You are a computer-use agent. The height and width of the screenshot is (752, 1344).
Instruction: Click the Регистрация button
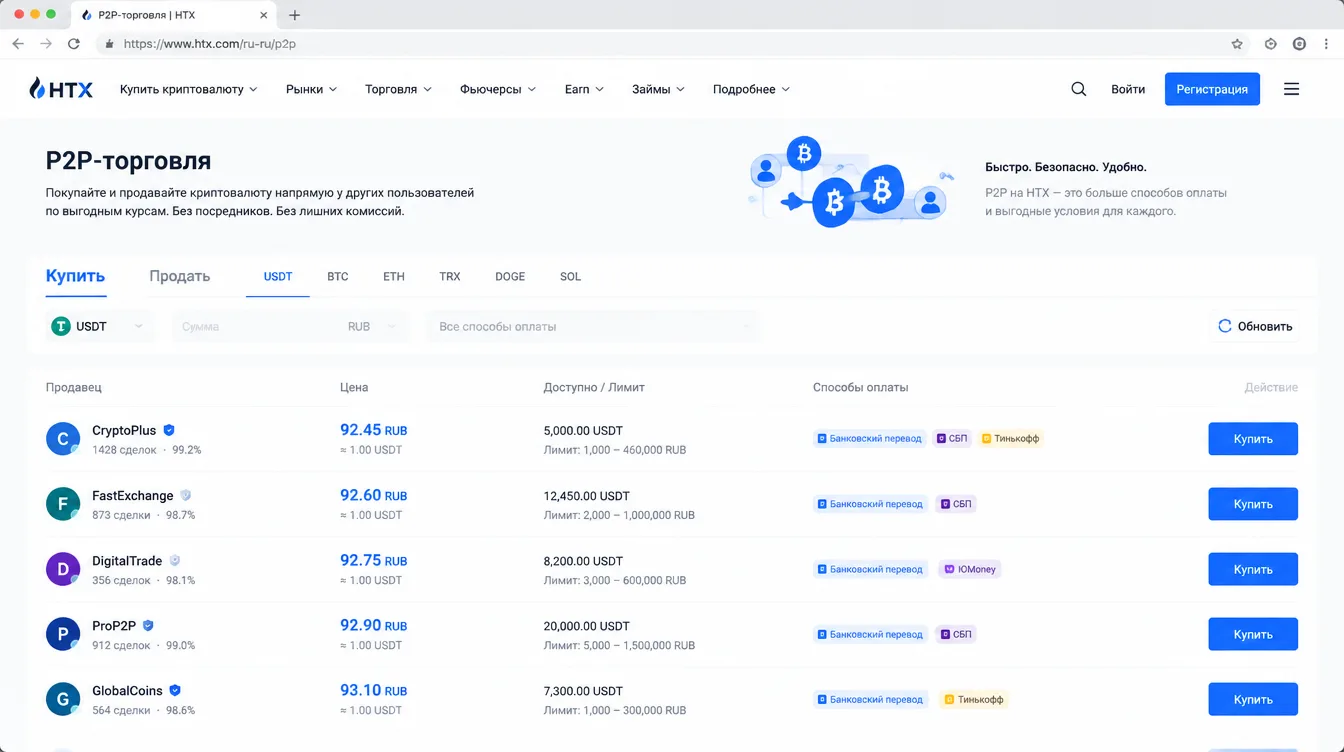(1212, 89)
